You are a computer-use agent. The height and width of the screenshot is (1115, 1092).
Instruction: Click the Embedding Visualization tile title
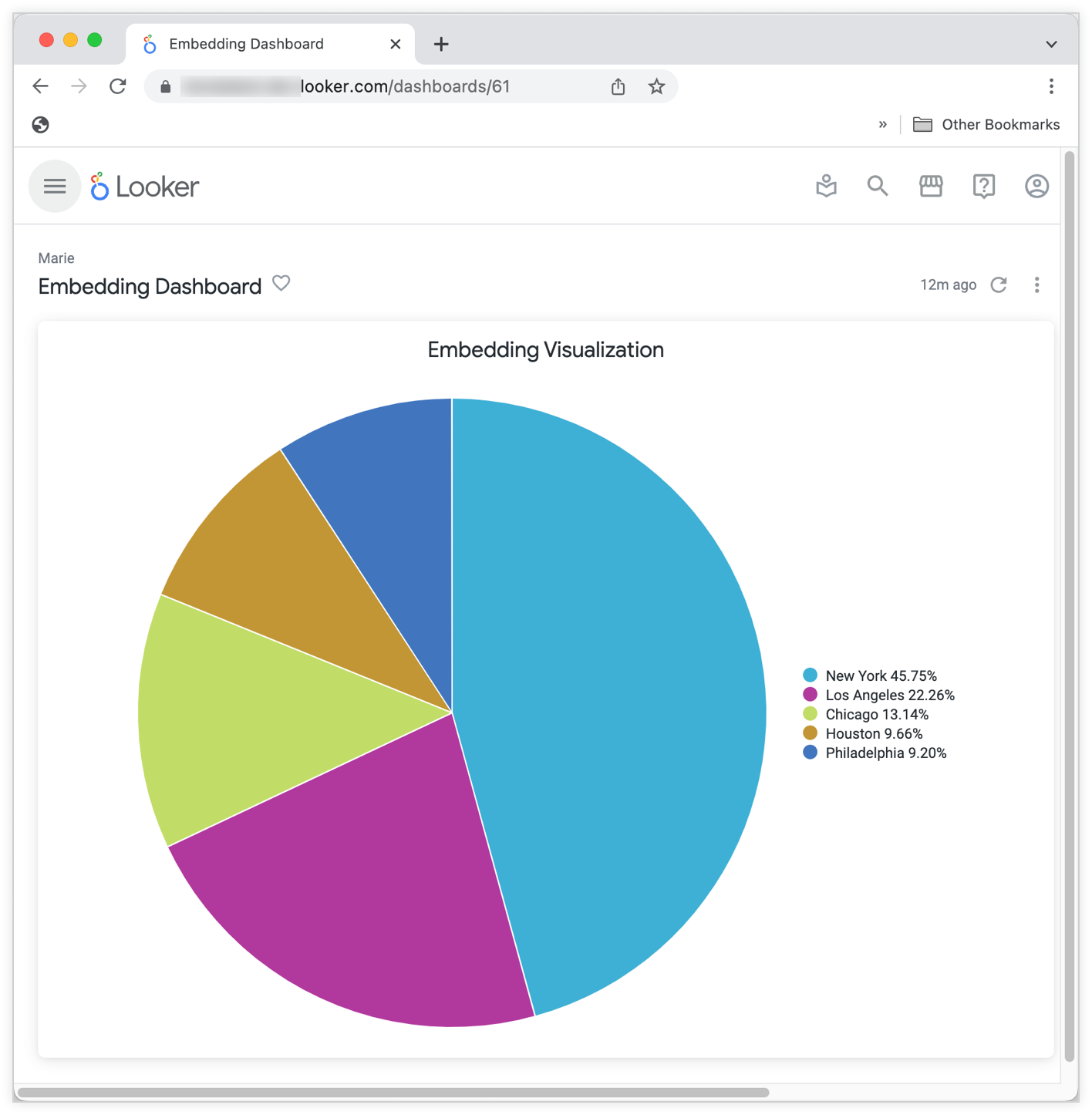coord(546,350)
